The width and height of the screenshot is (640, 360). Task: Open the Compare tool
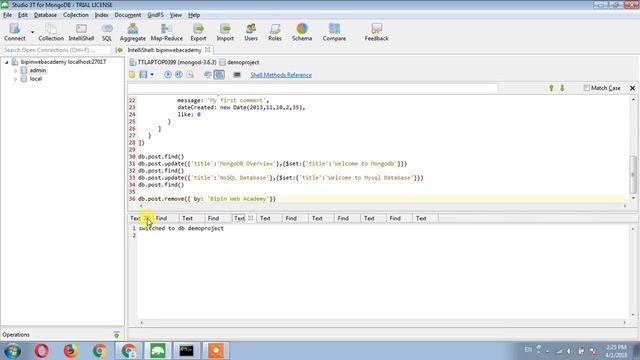[x=334, y=32]
